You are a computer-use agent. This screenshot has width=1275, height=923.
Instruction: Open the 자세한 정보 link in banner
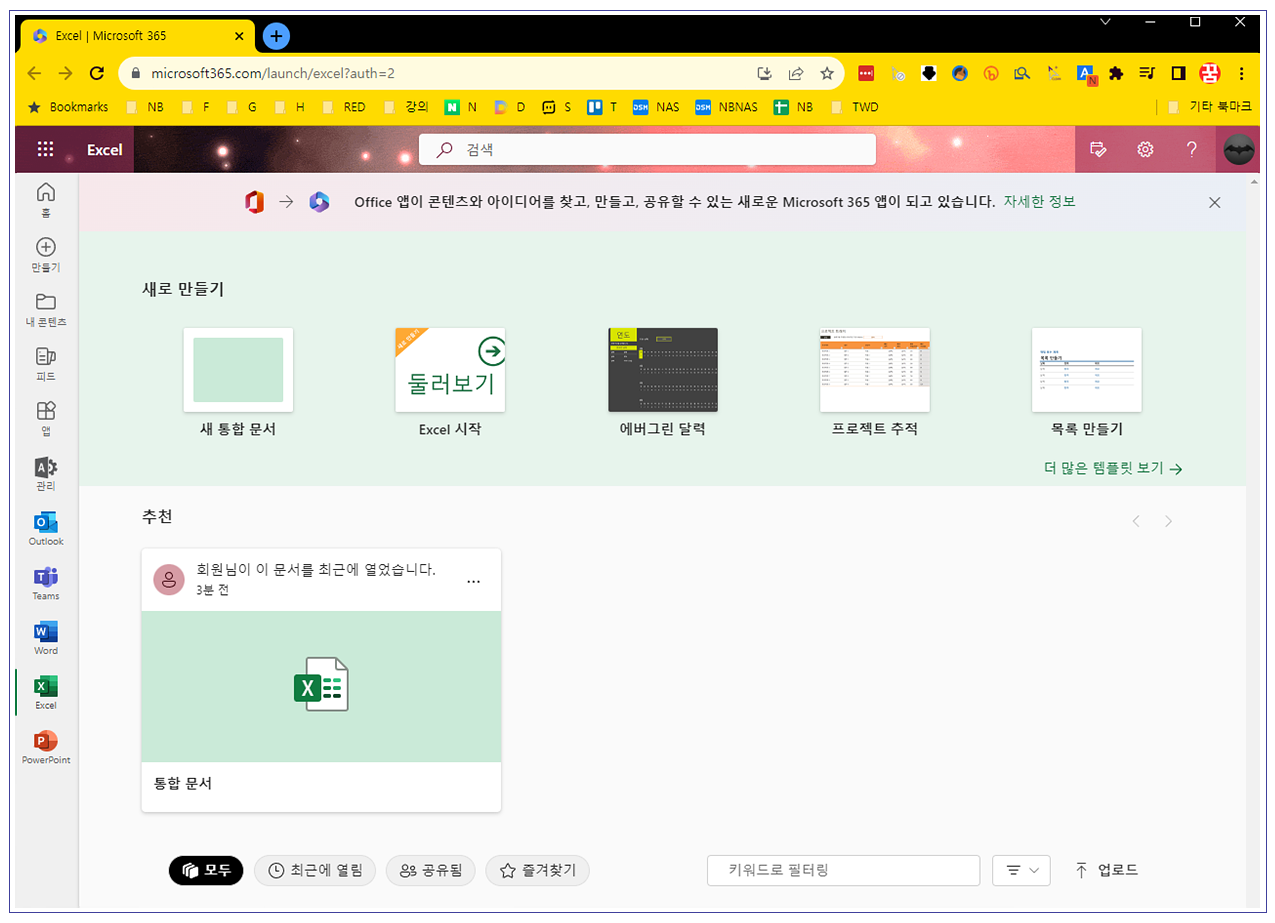[x=1039, y=202]
